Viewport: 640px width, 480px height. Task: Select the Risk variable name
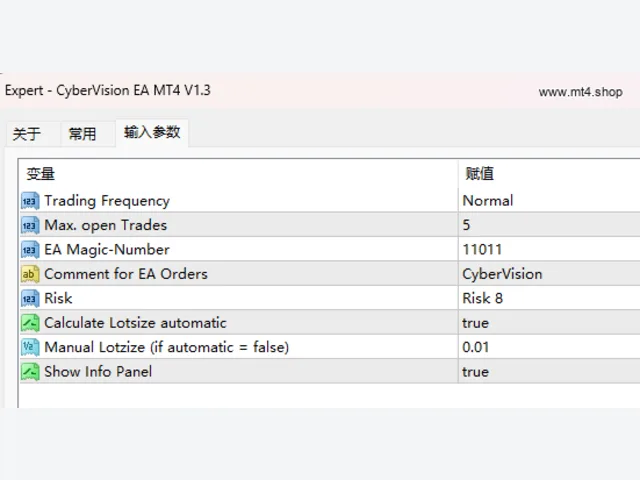pyautogui.click(x=58, y=298)
